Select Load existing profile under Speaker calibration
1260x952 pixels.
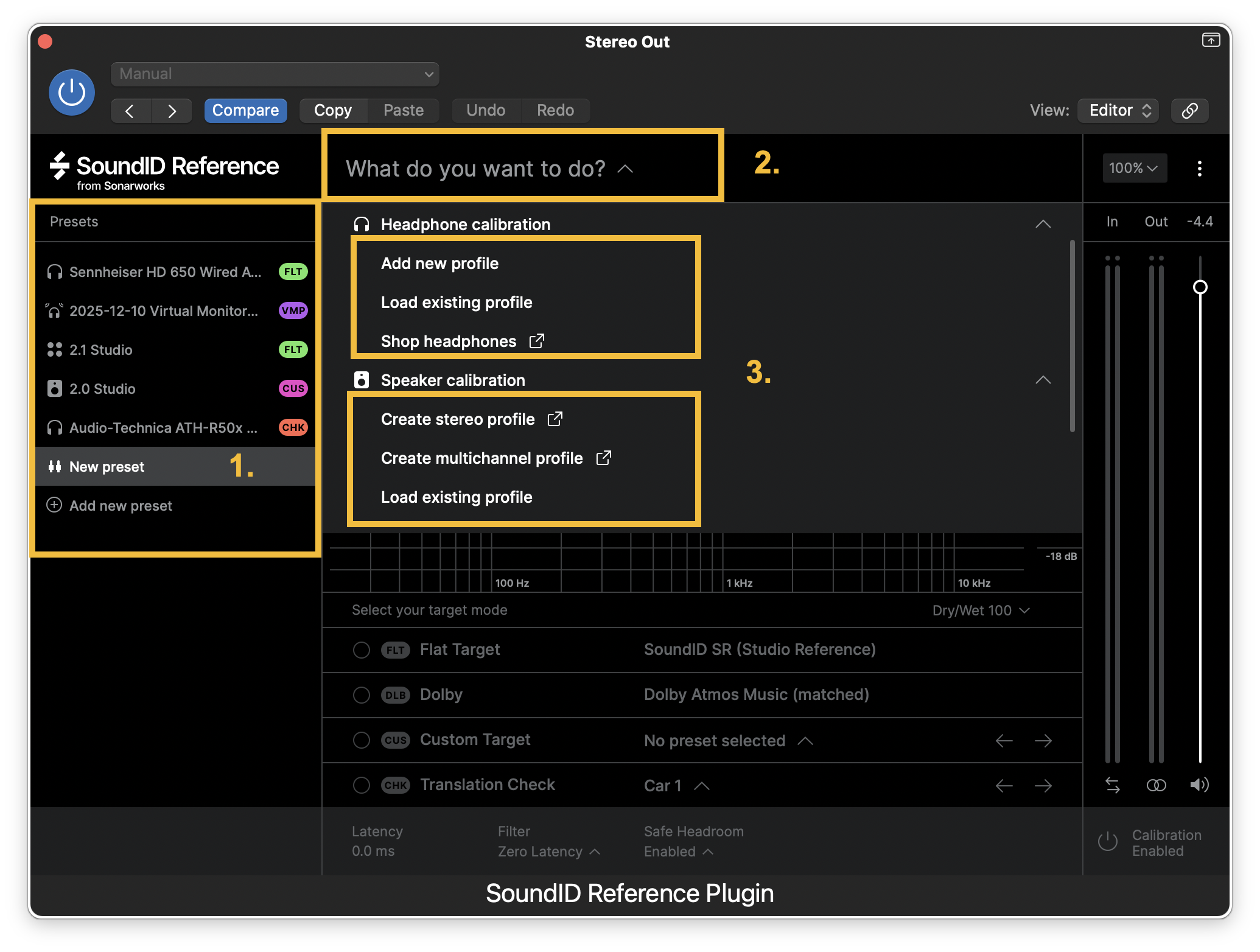click(x=457, y=497)
